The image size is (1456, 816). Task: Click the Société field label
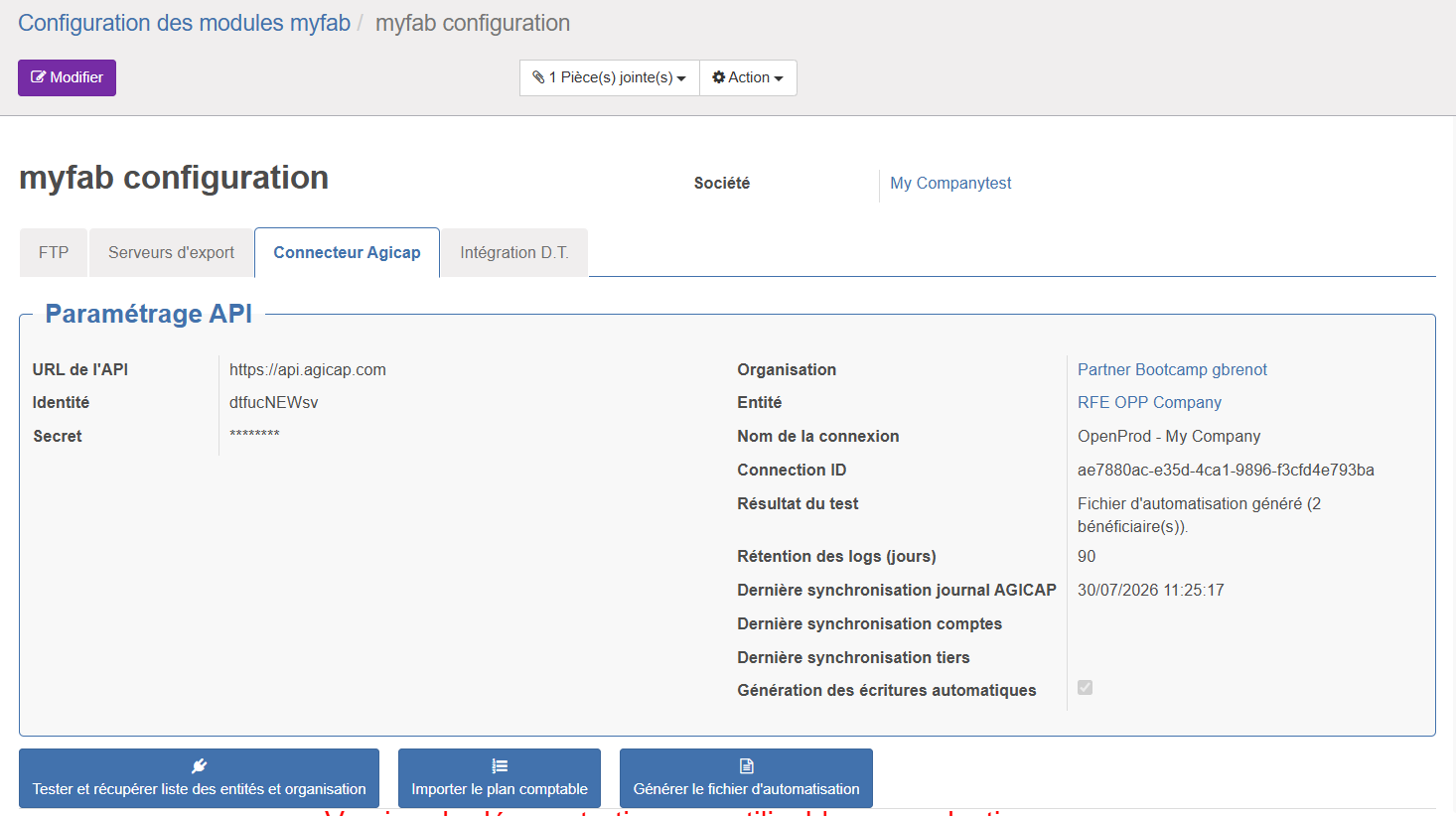[x=722, y=184]
